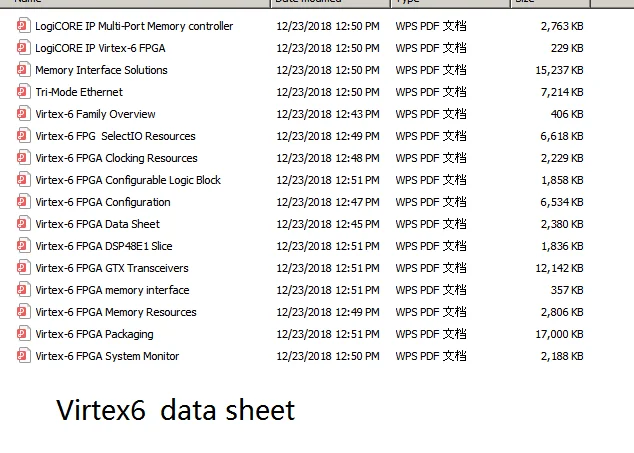Click the Virtex6 data sheet caption text
Image resolution: width=634 pixels, height=453 pixels.
(175, 410)
